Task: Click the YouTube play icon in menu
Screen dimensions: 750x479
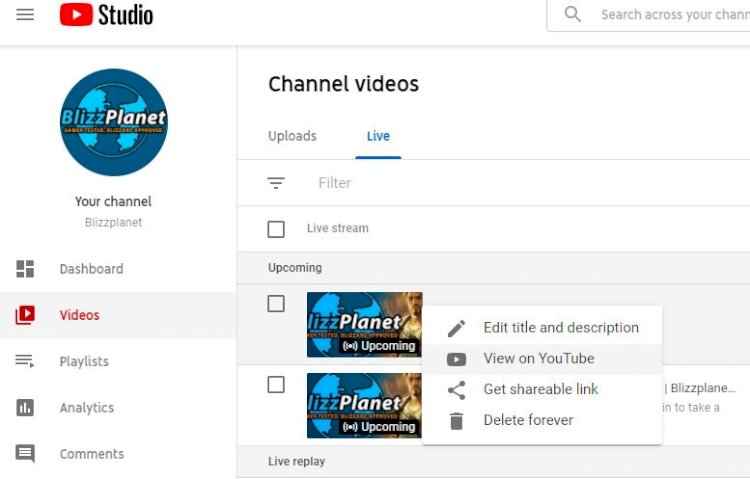Action: tap(456, 359)
